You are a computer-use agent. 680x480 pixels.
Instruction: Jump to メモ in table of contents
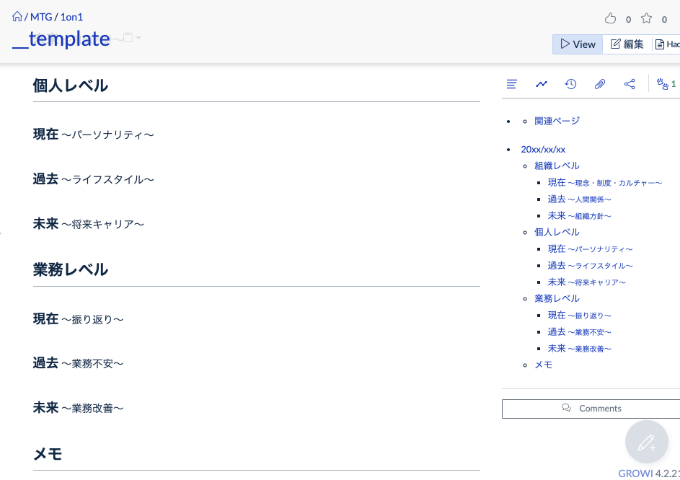tap(543, 365)
